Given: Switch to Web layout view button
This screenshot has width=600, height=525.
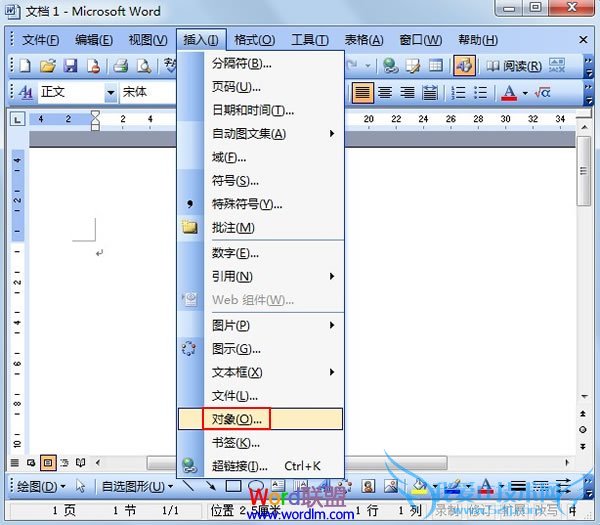Looking at the screenshot, I should tap(31, 463).
